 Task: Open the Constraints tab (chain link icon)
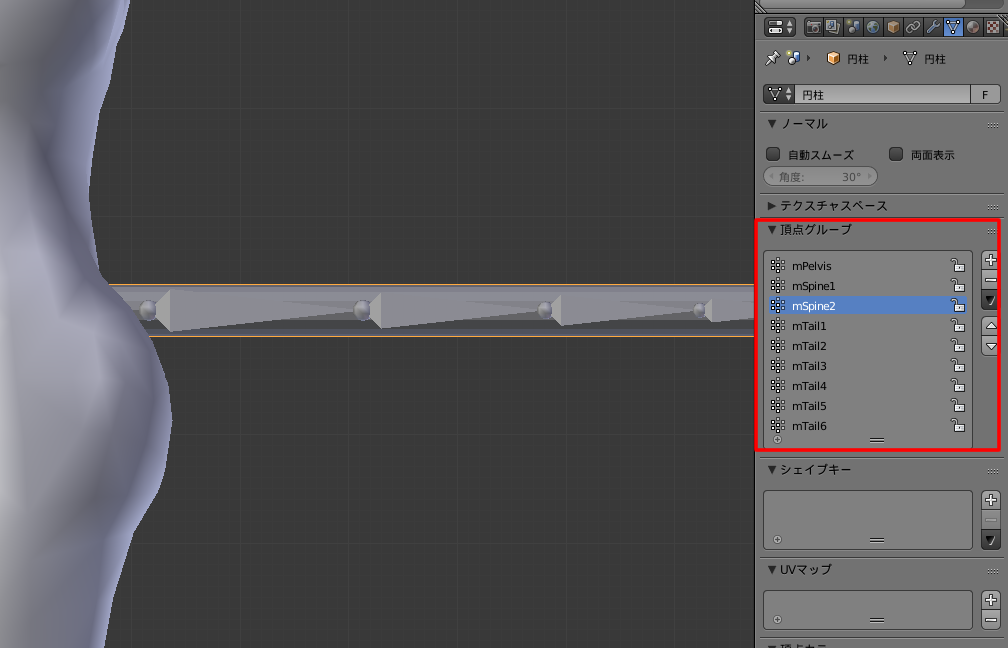[913, 27]
